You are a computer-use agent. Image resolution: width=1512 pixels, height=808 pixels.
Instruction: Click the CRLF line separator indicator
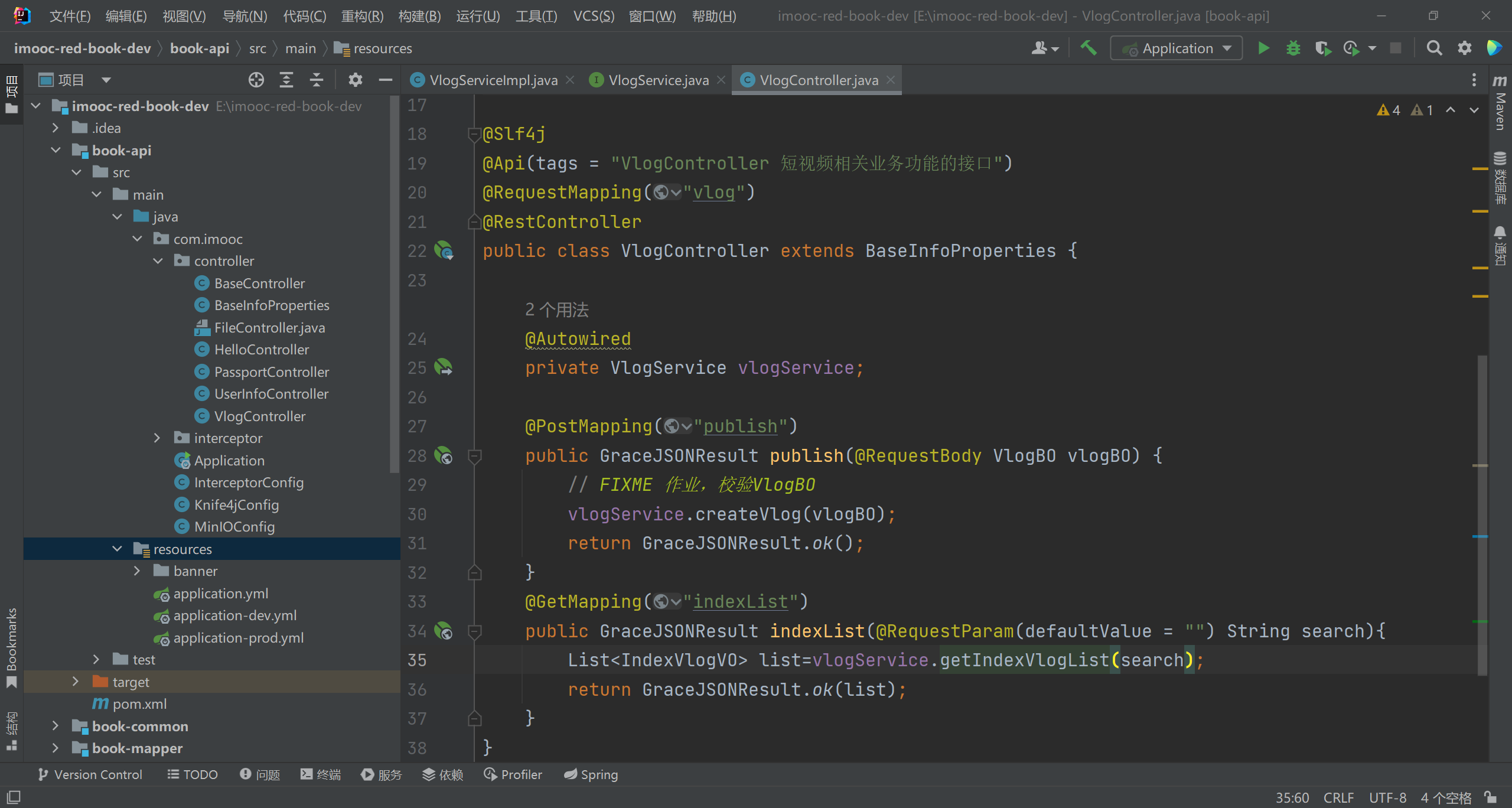pyautogui.click(x=1338, y=797)
